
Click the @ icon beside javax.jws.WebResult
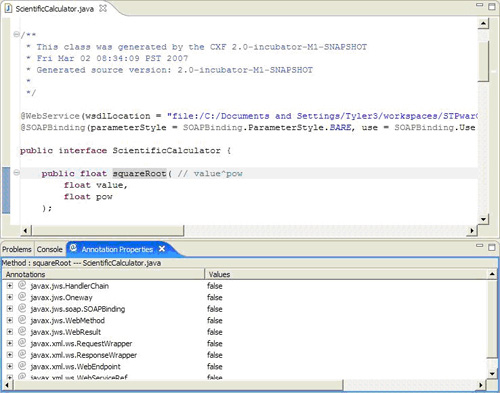tap(22, 331)
